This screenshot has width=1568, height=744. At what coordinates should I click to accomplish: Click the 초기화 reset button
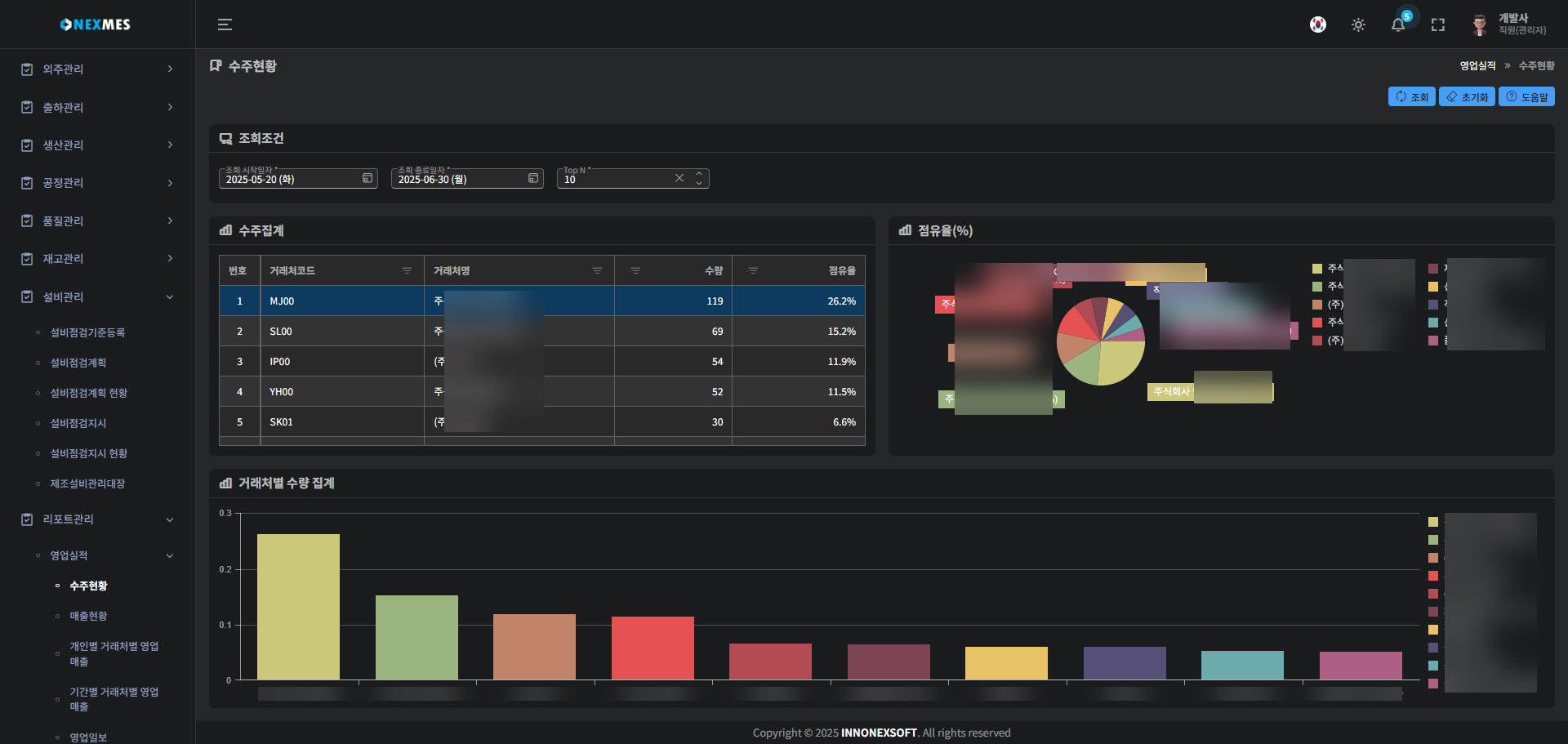click(x=1467, y=96)
